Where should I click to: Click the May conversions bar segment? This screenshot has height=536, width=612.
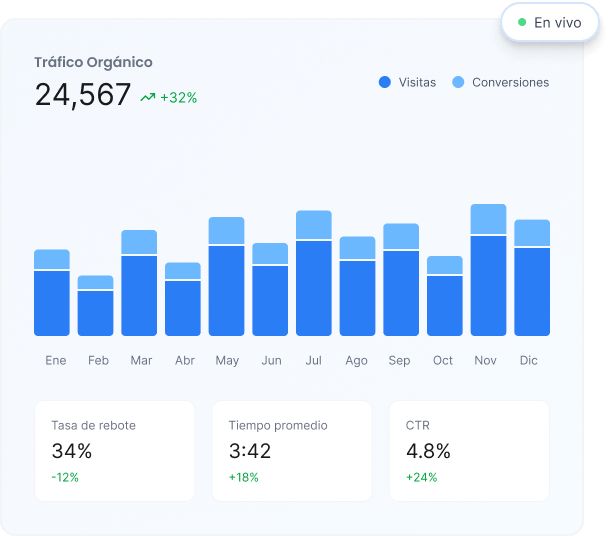226,230
